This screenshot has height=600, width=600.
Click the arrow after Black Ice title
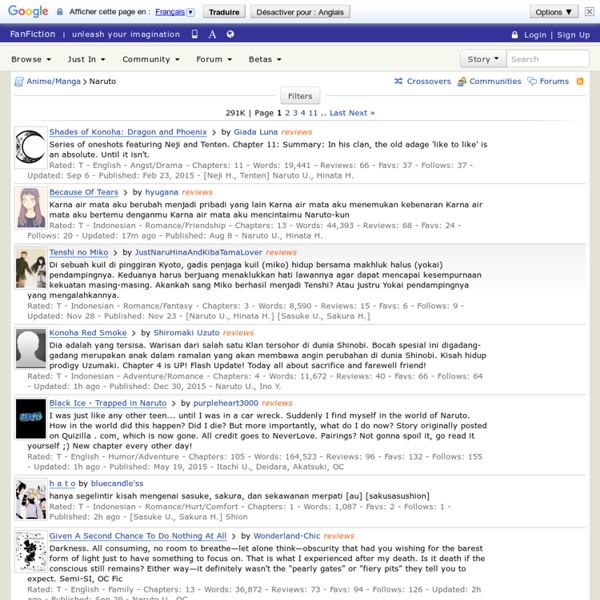click(x=173, y=403)
